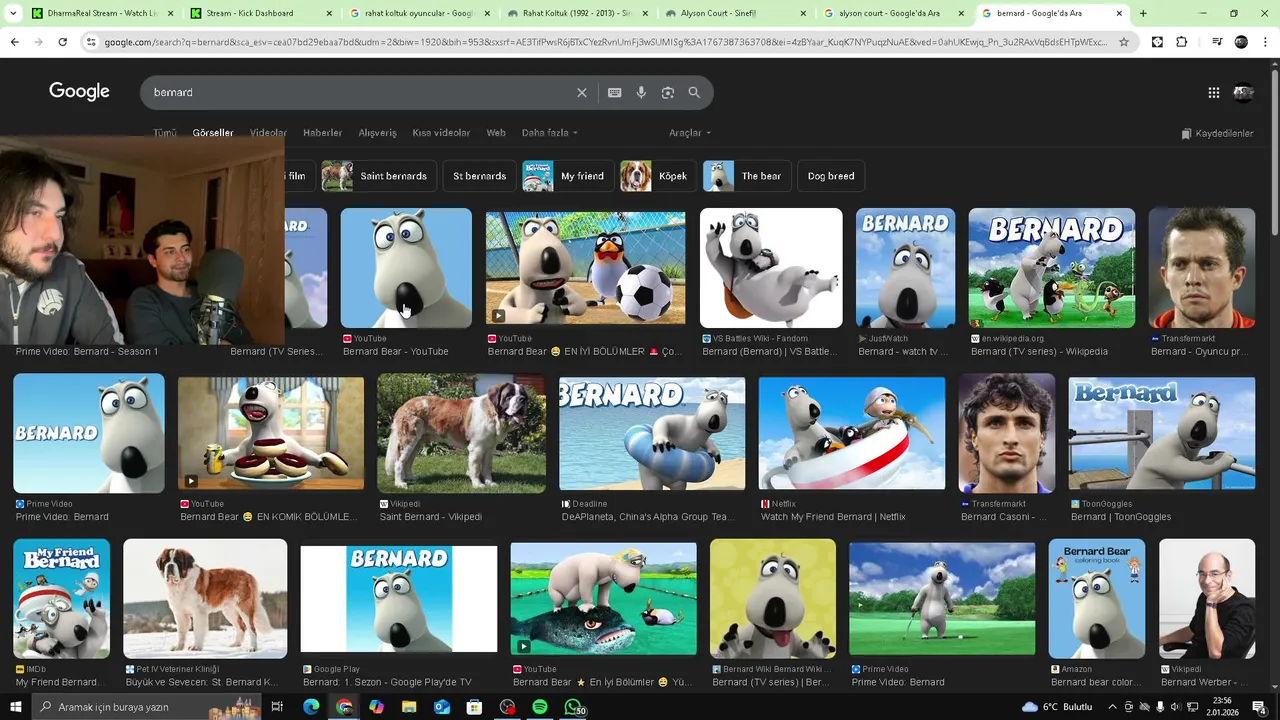Open the Google account avatar
This screenshot has width=1280, height=720.
(1243, 92)
